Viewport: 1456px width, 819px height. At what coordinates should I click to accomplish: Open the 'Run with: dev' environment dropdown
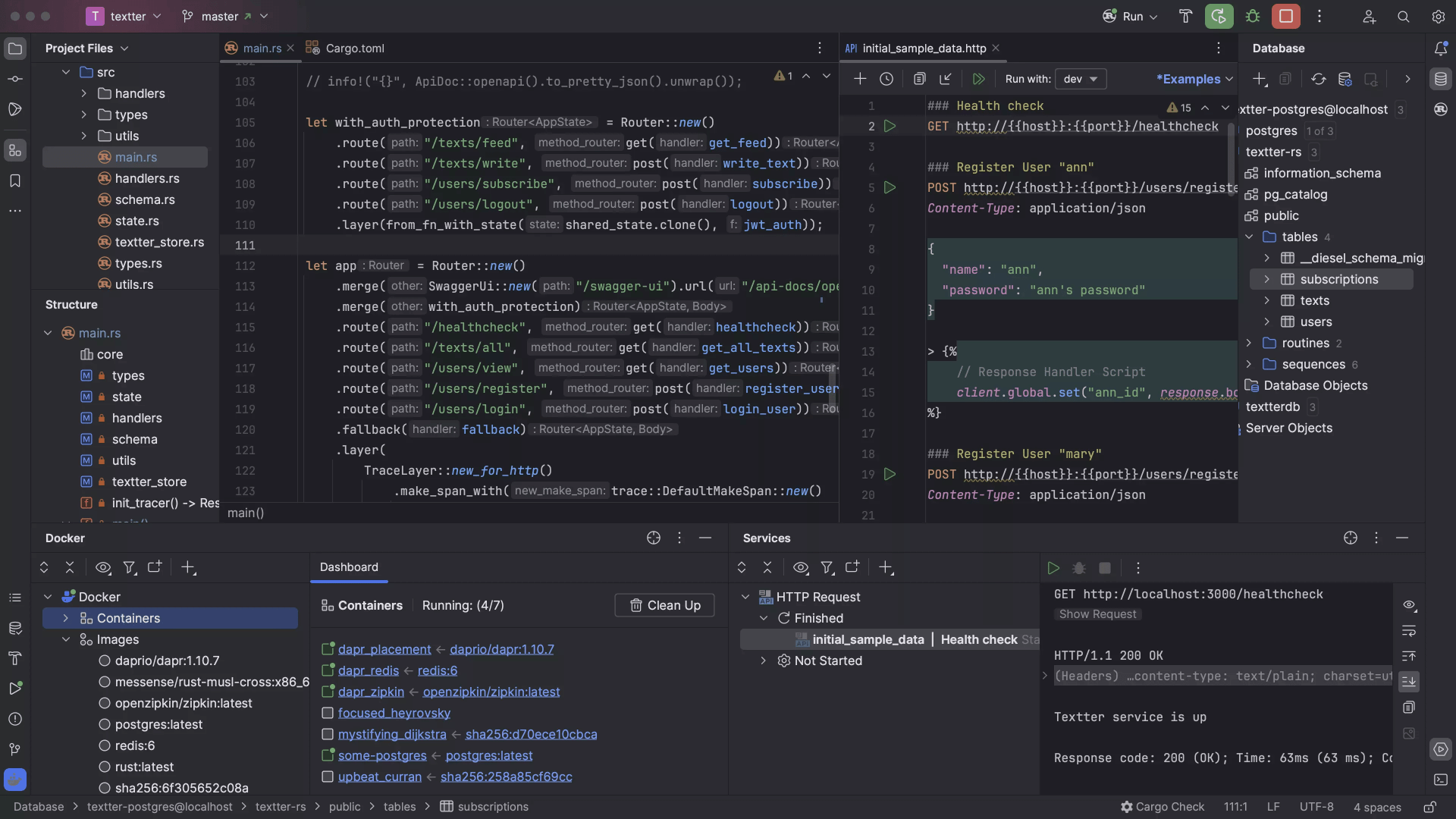pyautogui.click(x=1081, y=79)
